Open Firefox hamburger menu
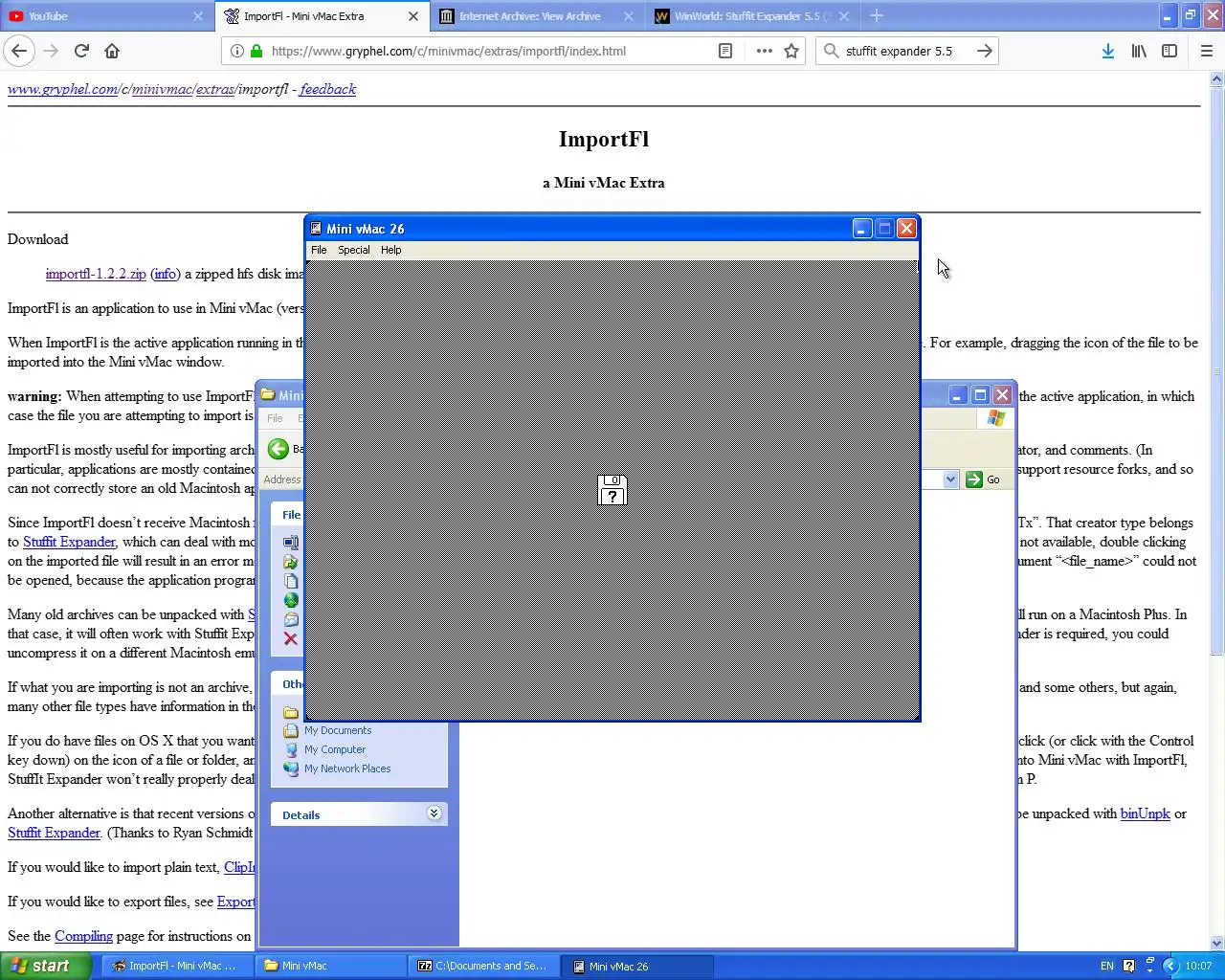Screen dimensions: 1225x980 click(x=1206, y=51)
